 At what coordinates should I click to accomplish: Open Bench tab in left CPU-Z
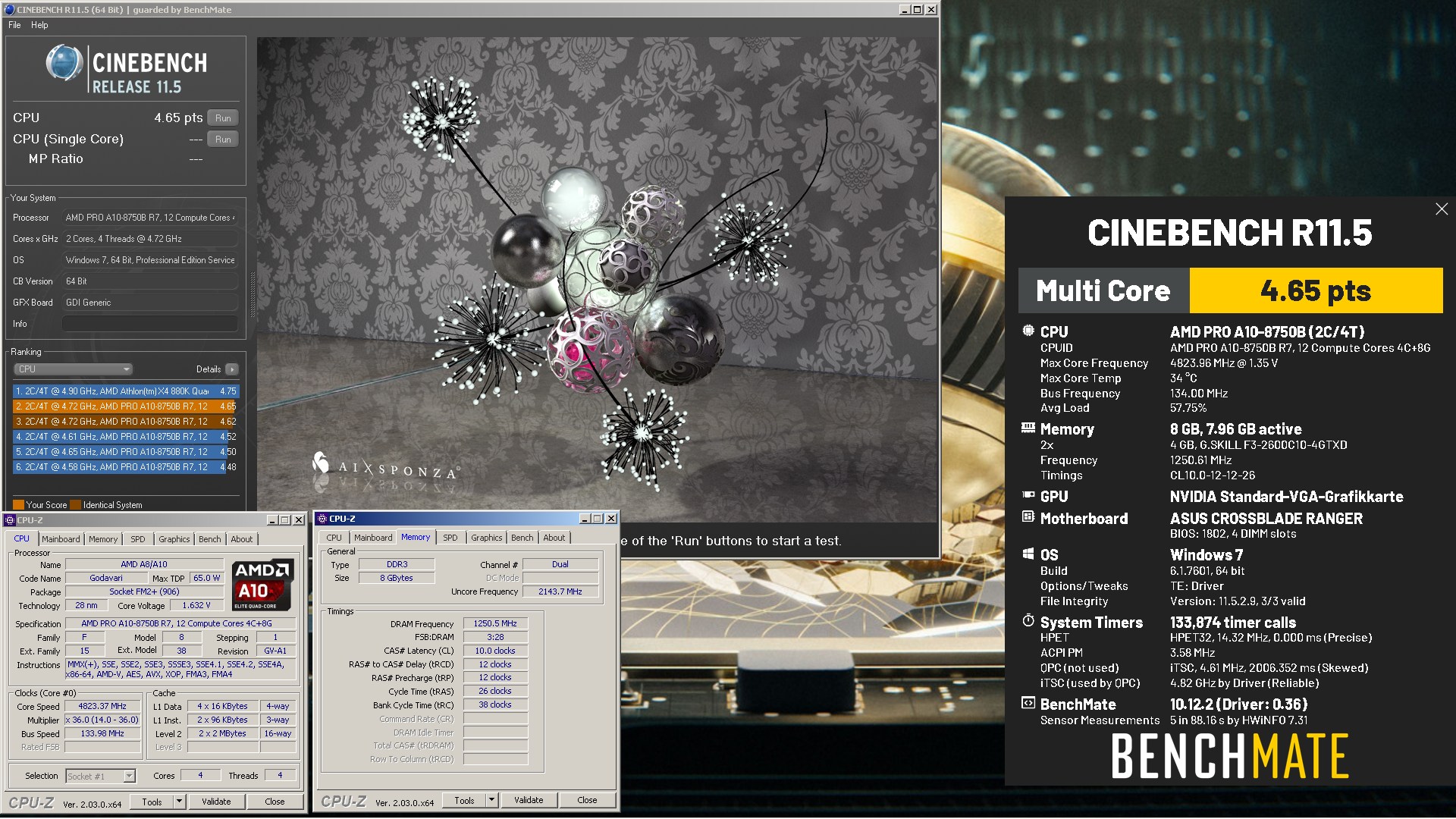[x=210, y=539]
